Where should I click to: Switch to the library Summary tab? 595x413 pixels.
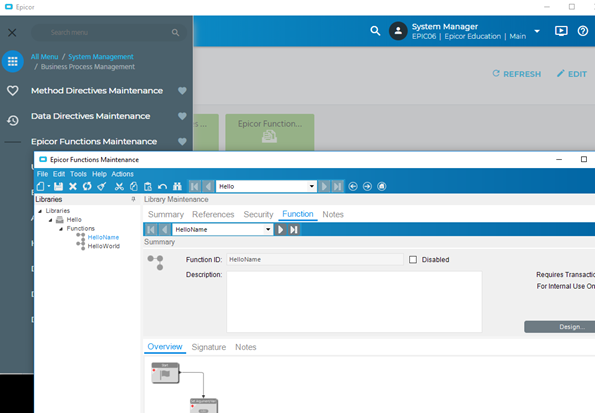[166, 214]
